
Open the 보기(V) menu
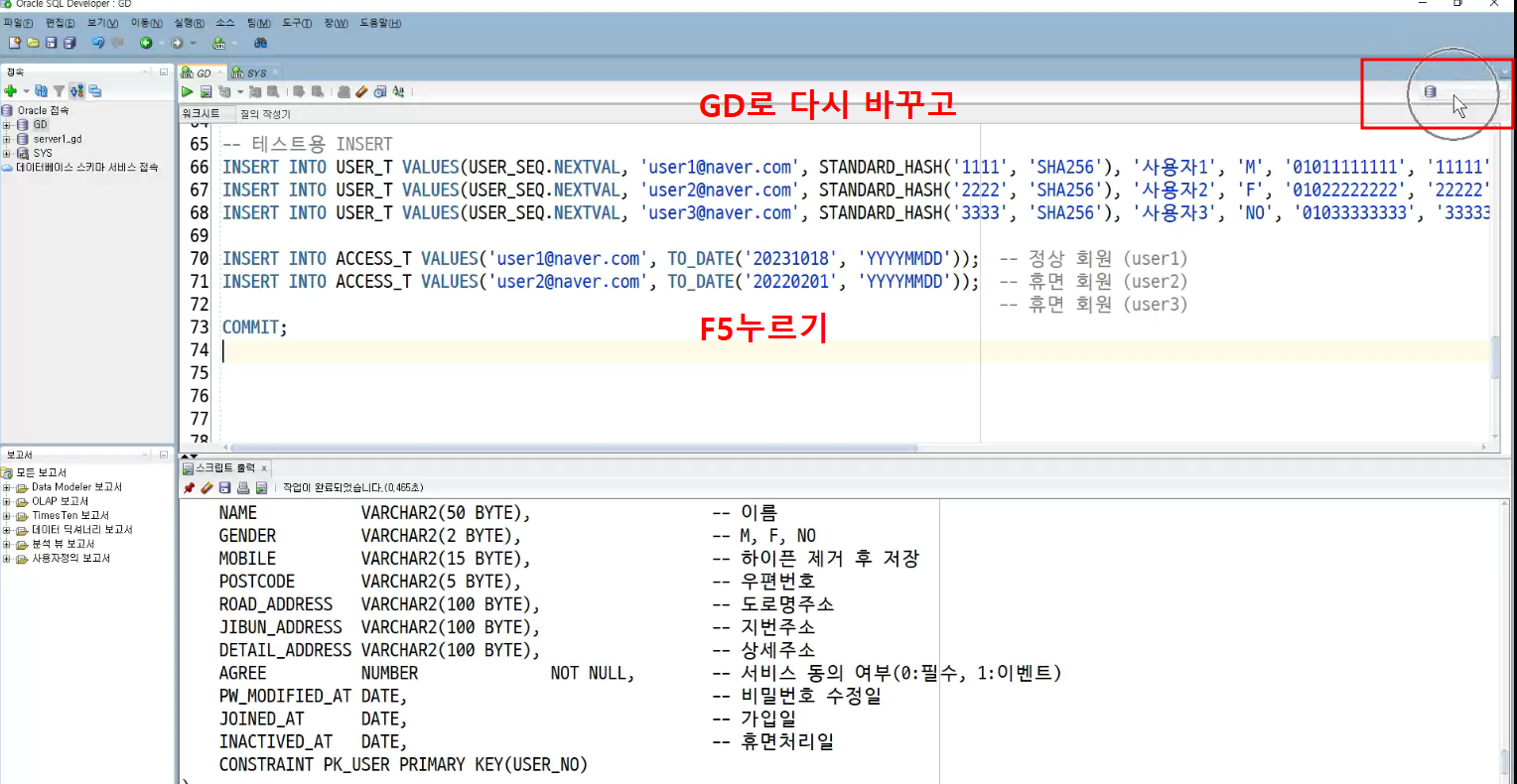pyautogui.click(x=102, y=23)
